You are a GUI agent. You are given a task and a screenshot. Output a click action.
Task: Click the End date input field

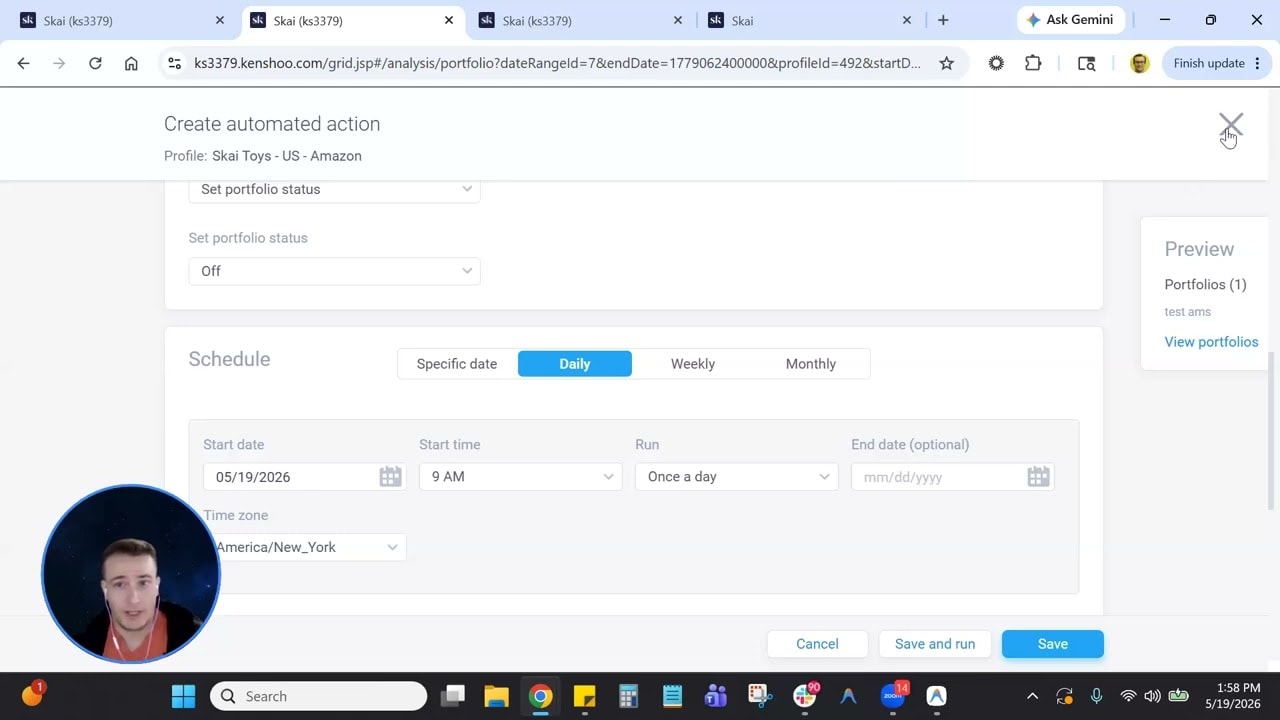[x=940, y=477]
